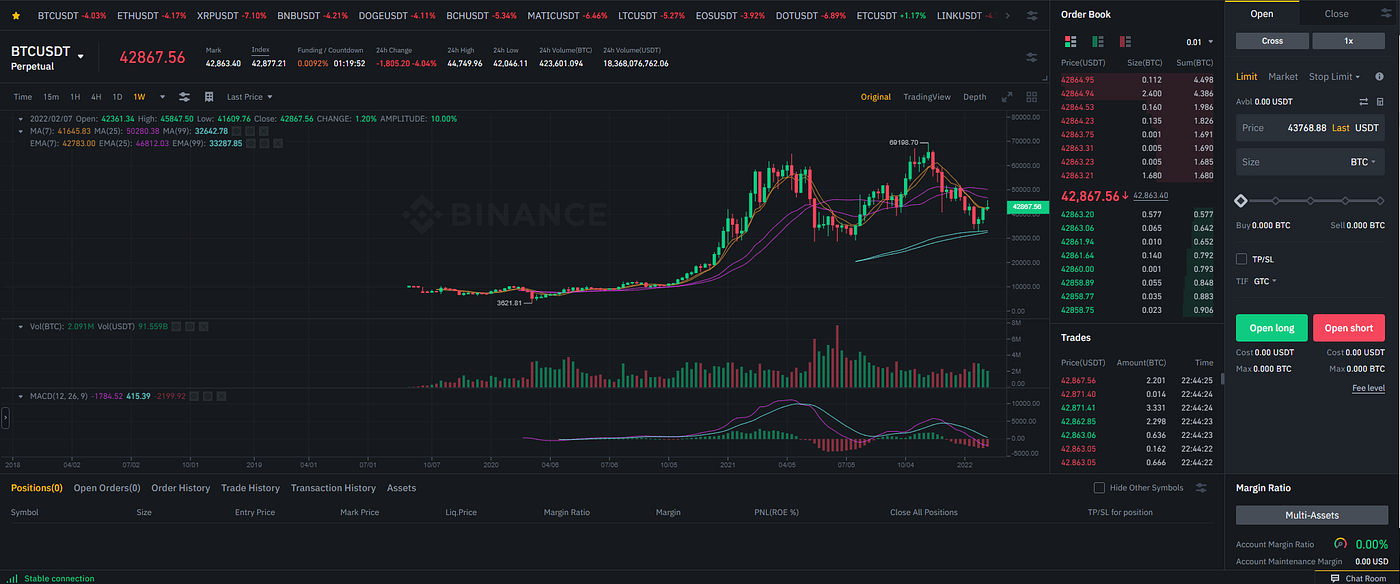This screenshot has width=1400, height=584.
Task: Open Stop Limit order type dropdown
Action: tap(1334, 76)
